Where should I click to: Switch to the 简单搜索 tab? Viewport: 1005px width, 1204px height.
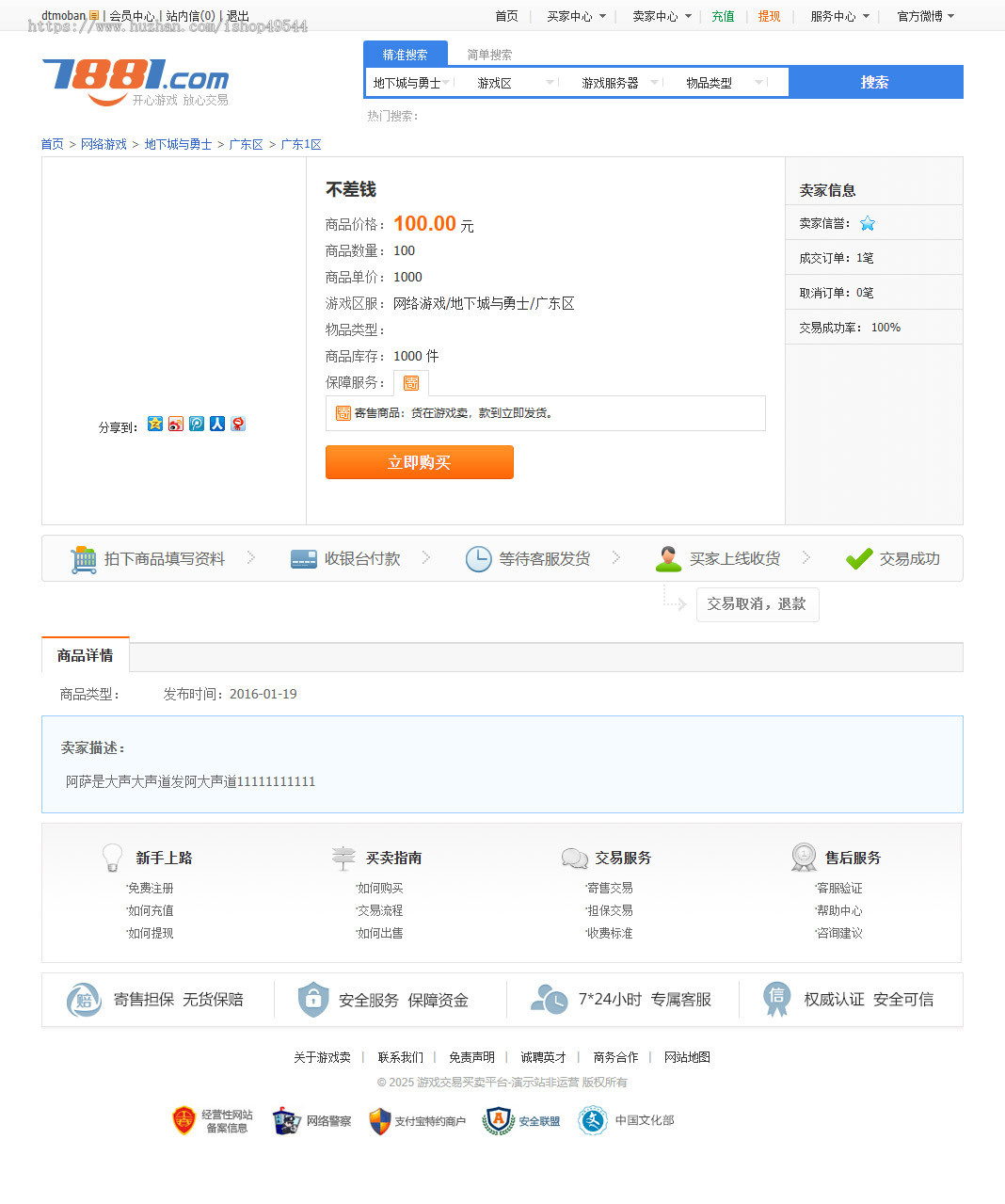489,55
